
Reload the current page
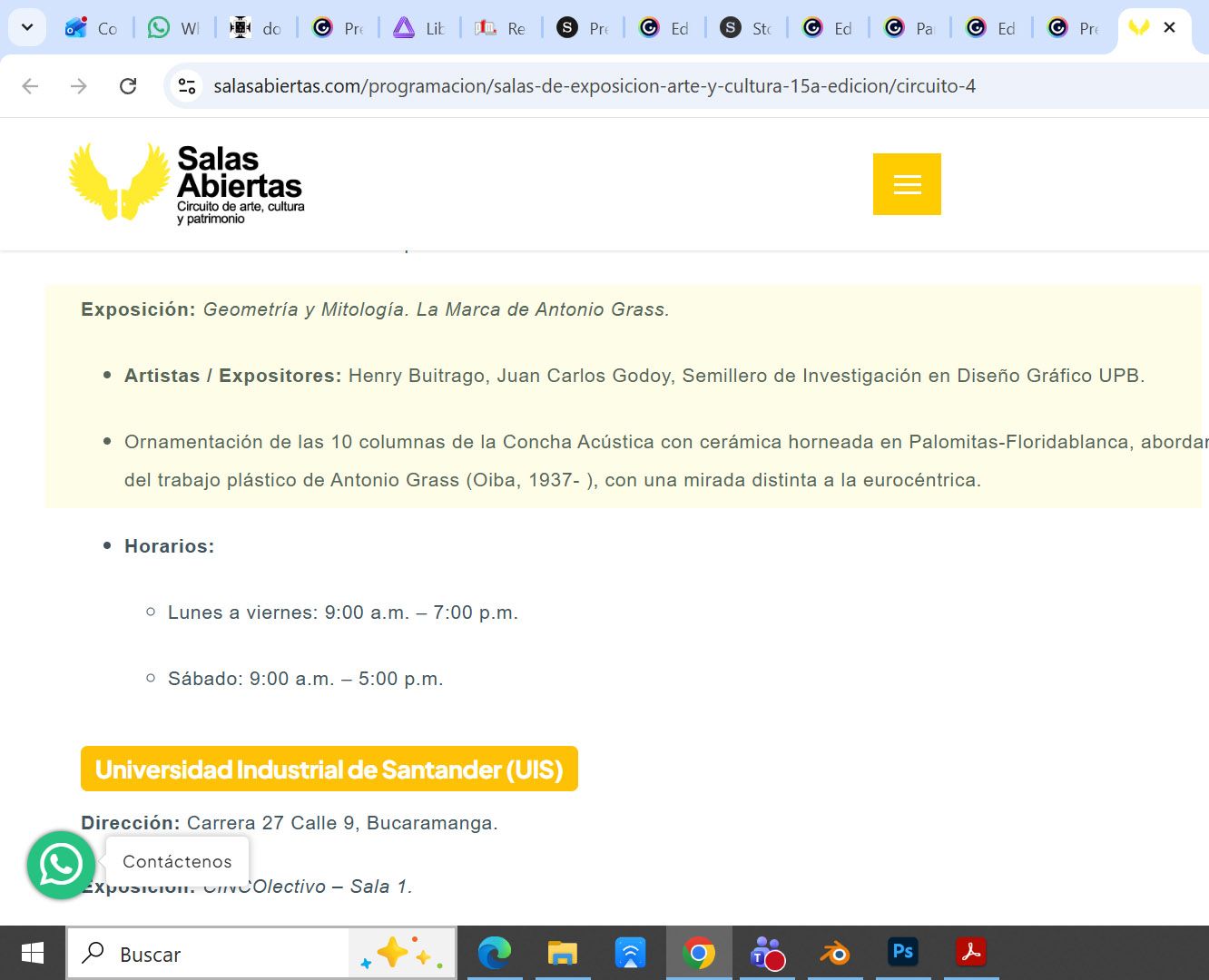(x=128, y=86)
